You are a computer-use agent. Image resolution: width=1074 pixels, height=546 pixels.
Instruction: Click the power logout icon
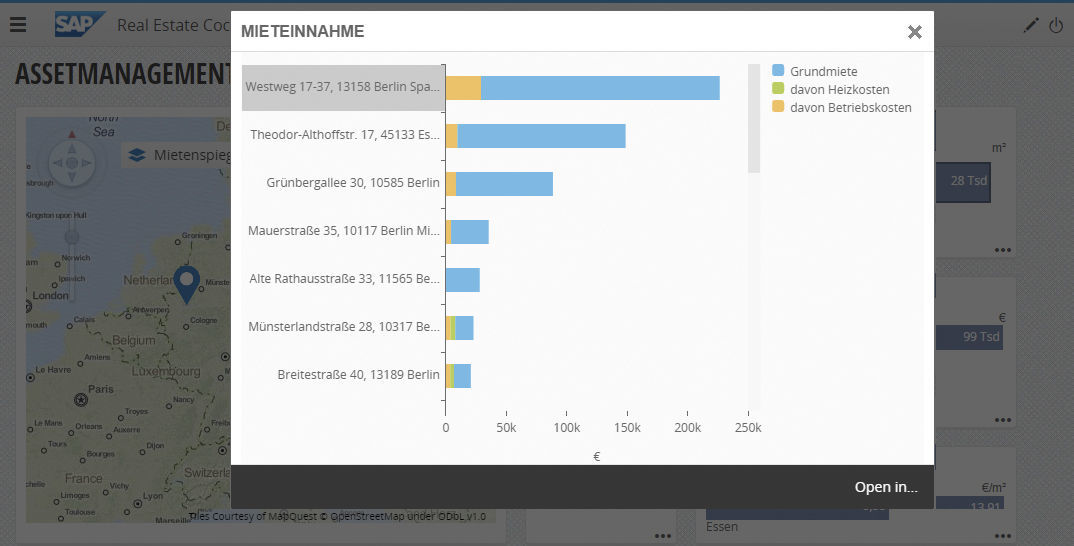[x=1056, y=26]
